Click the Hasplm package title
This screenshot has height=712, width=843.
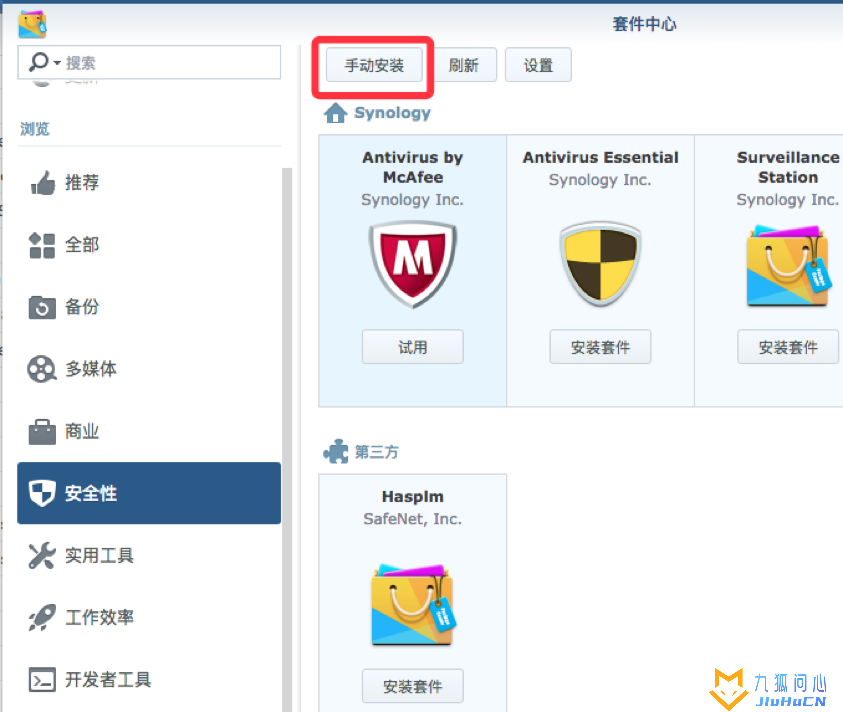[413, 496]
